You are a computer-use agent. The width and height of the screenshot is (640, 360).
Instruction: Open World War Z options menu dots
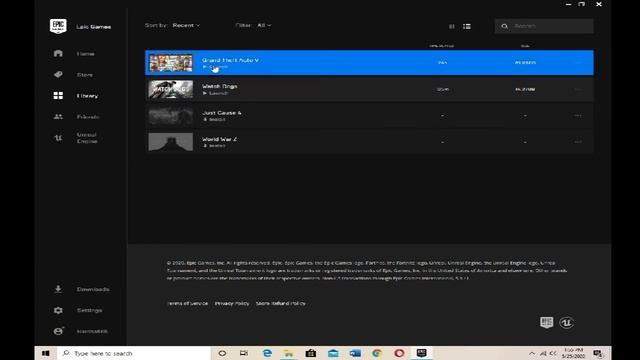click(x=578, y=142)
